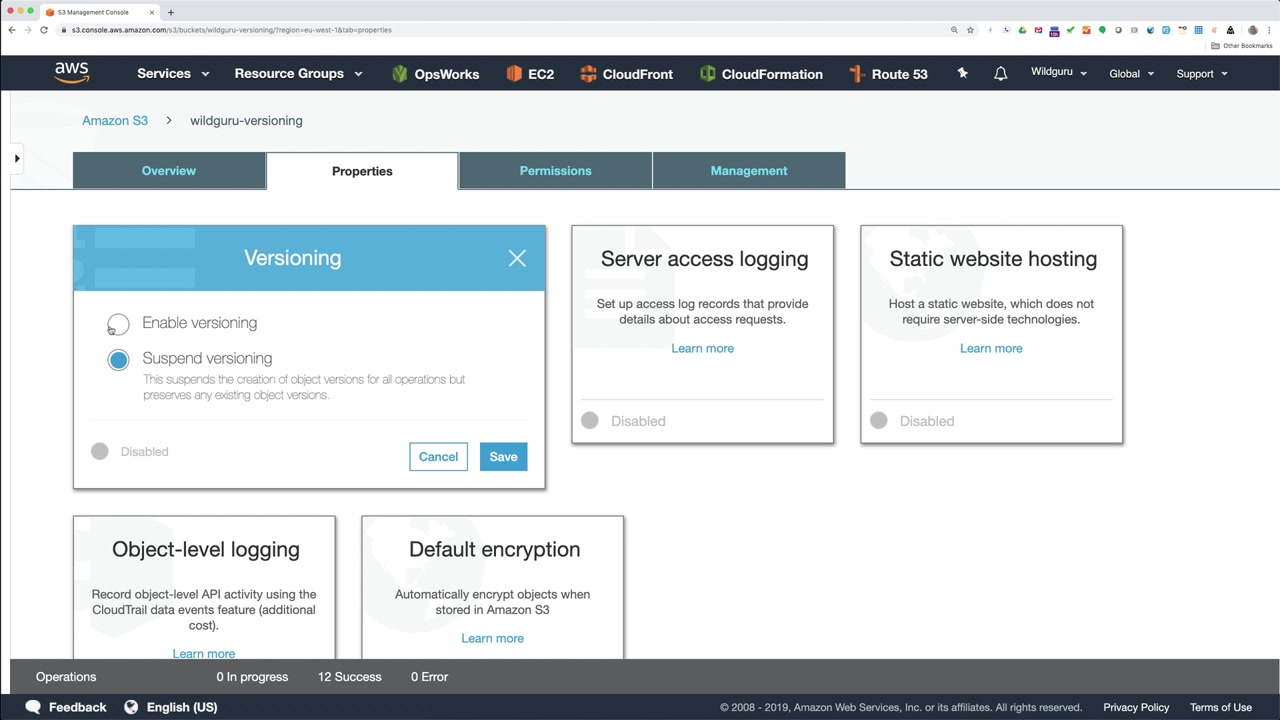Open the Static website hosting card
The width and height of the screenshot is (1280, 720).
click(991, 334)
